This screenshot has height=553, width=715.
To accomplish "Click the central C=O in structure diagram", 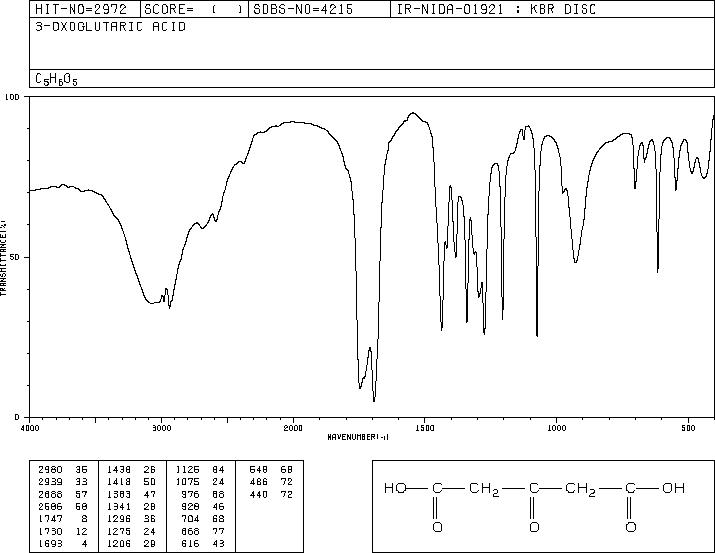I will click(x=534, y=507).
